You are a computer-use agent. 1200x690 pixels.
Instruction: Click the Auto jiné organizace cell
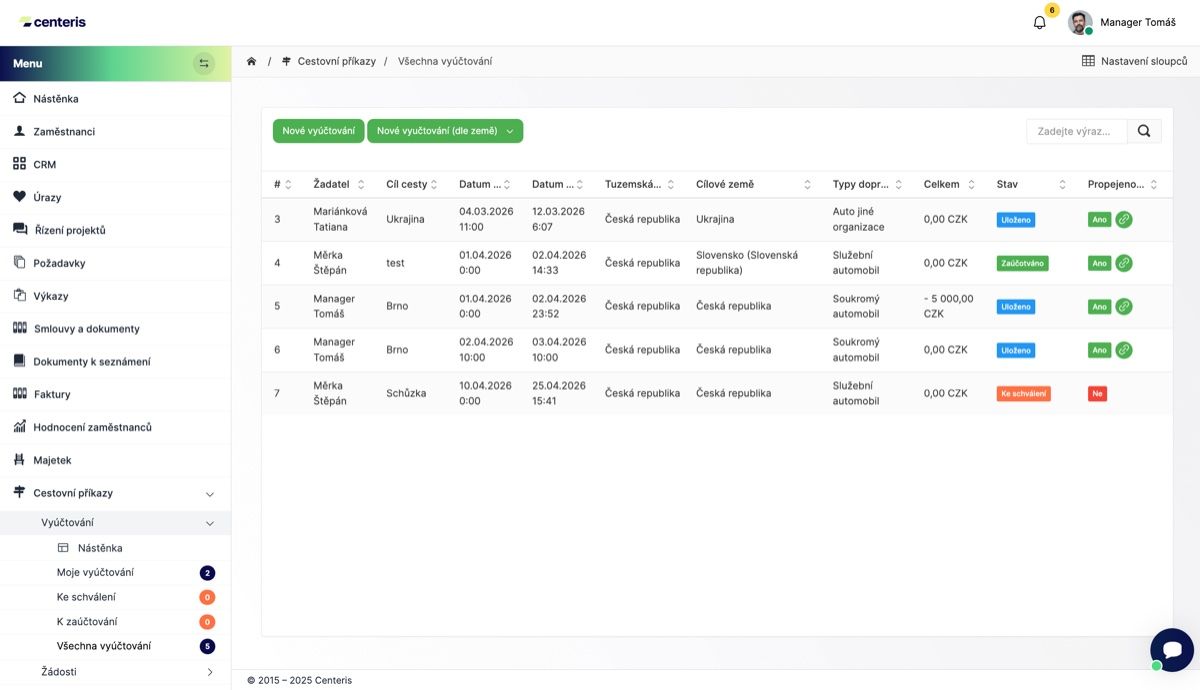click(859, 219)
